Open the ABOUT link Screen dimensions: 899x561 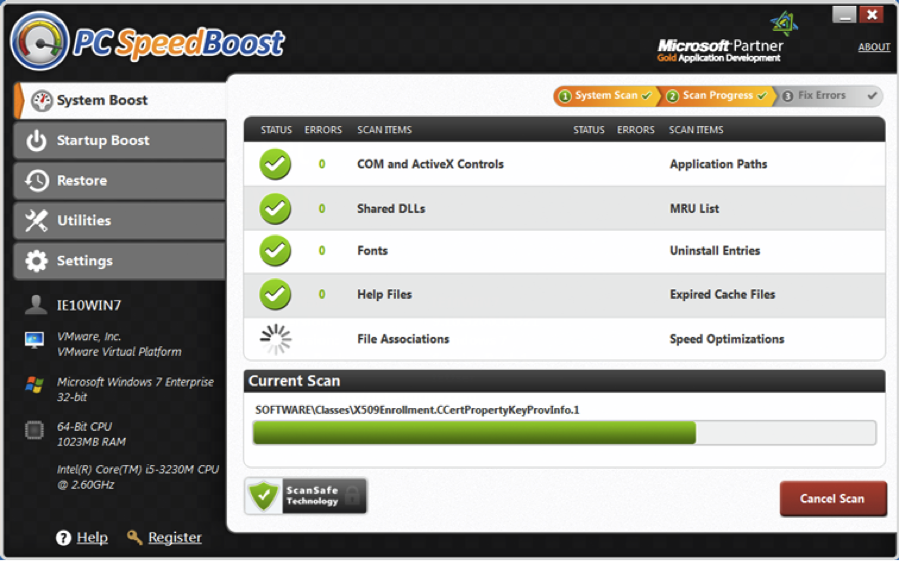click(x=874, y=47)
